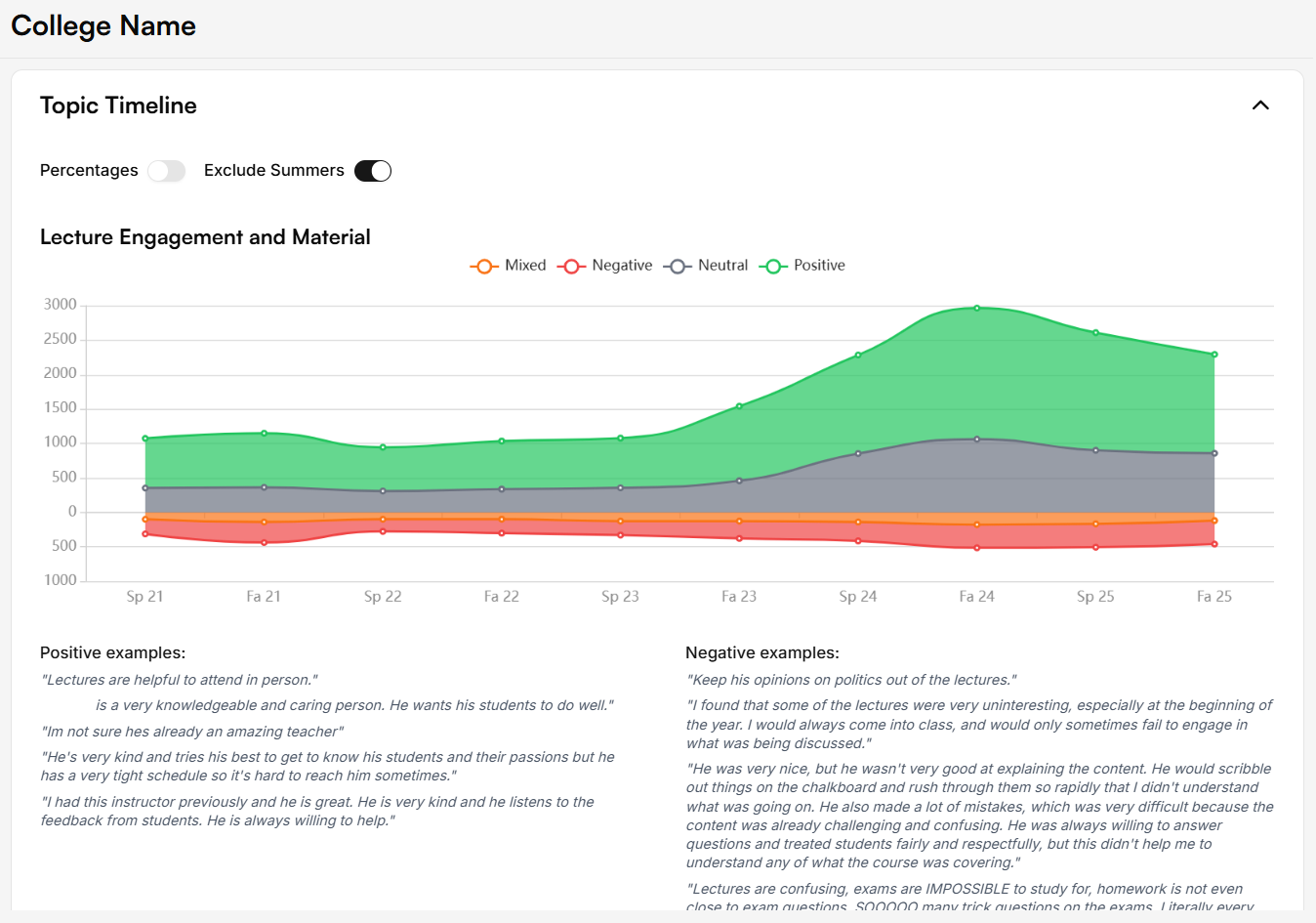Click the Lecture Engagement and Material chart title
The height and width of the screenshot is (923, 1316).
[x=205, y=236]
